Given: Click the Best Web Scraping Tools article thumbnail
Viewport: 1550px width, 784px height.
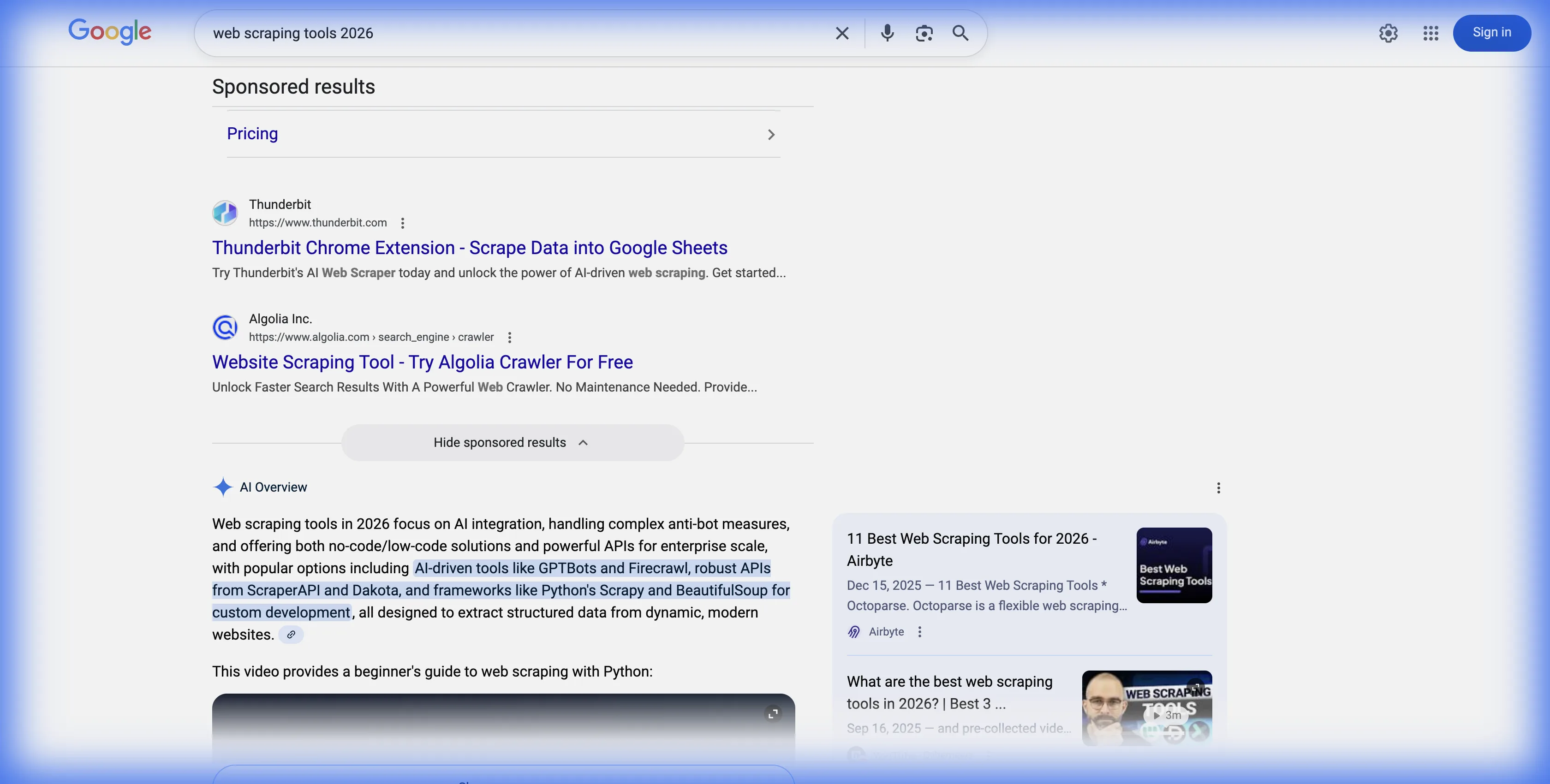Looking at the screenshot, I should [x=1174, y=565].
